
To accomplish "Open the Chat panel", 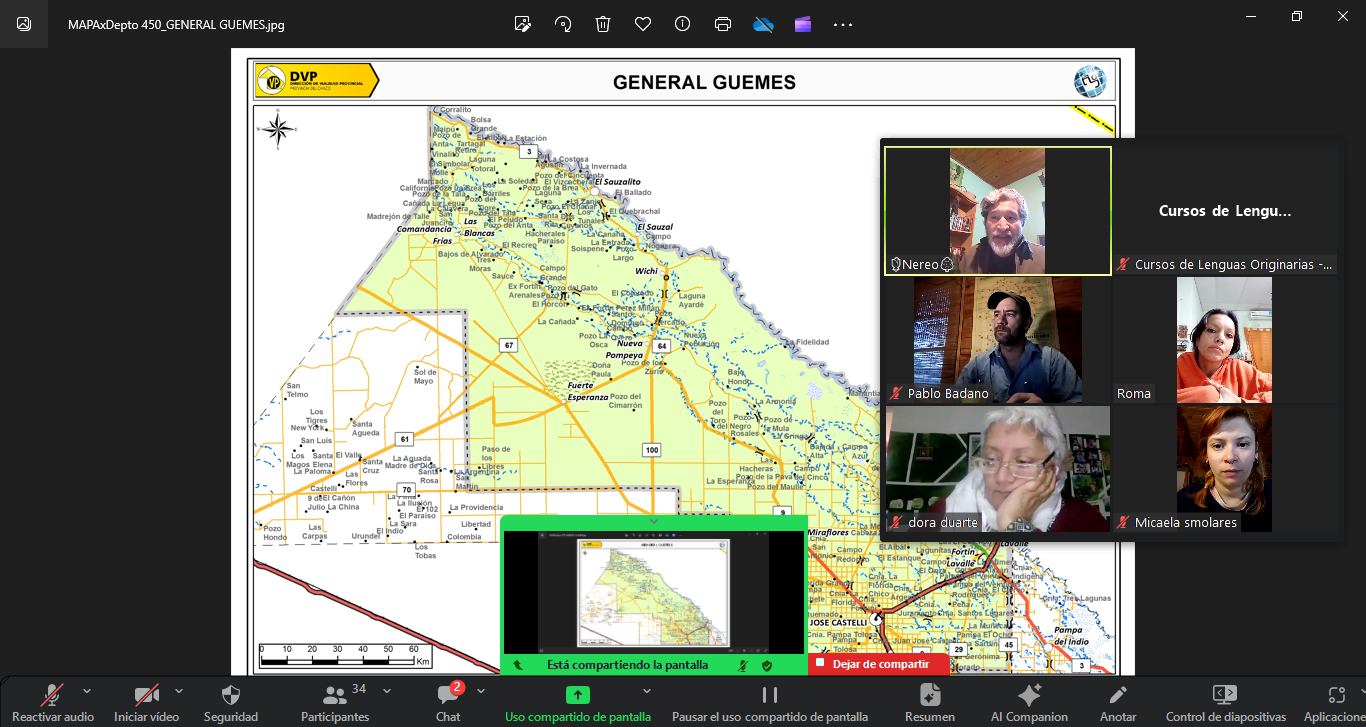I will pyautogui.click(x=448, y=702).
